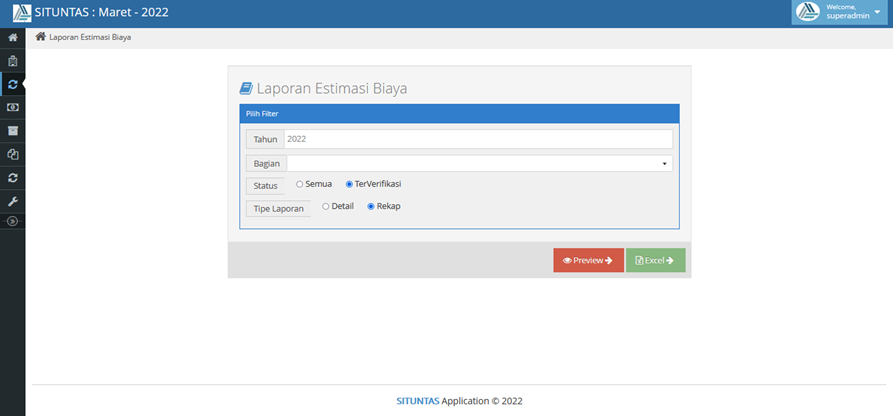This screenshot has height=416, width=893.
Task: Select the highlighted blue refresh sidebar icon
Action: point(13,84)
